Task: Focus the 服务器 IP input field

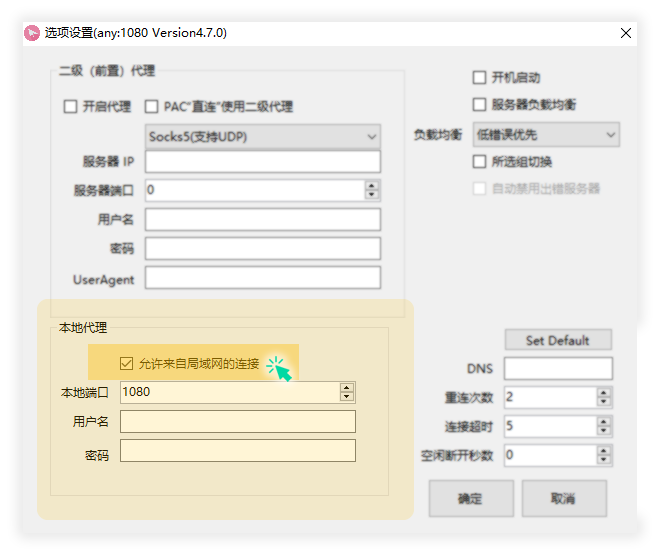Action: tap(263, 162)
